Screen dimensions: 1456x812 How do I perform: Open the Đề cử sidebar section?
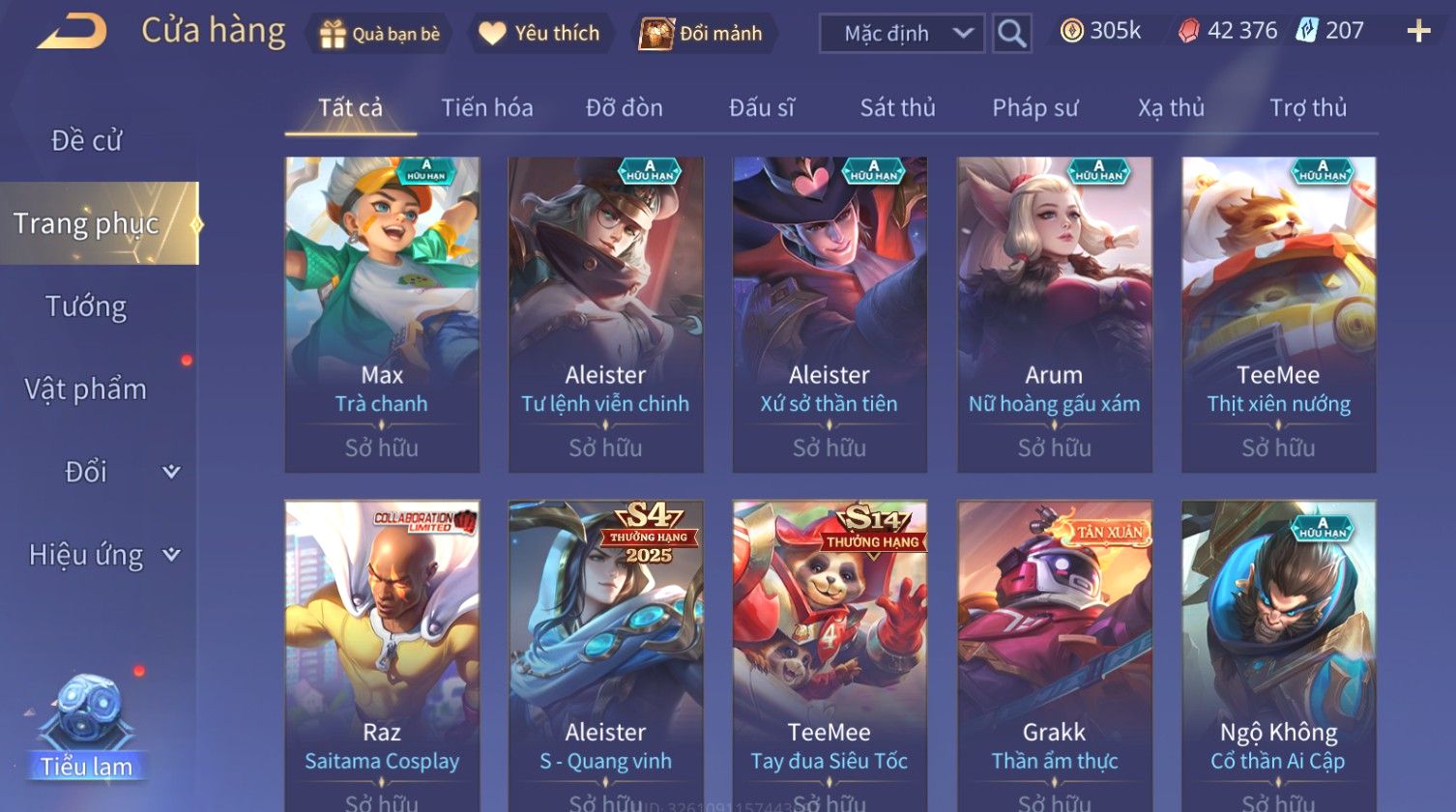click(x=86, y=140)
